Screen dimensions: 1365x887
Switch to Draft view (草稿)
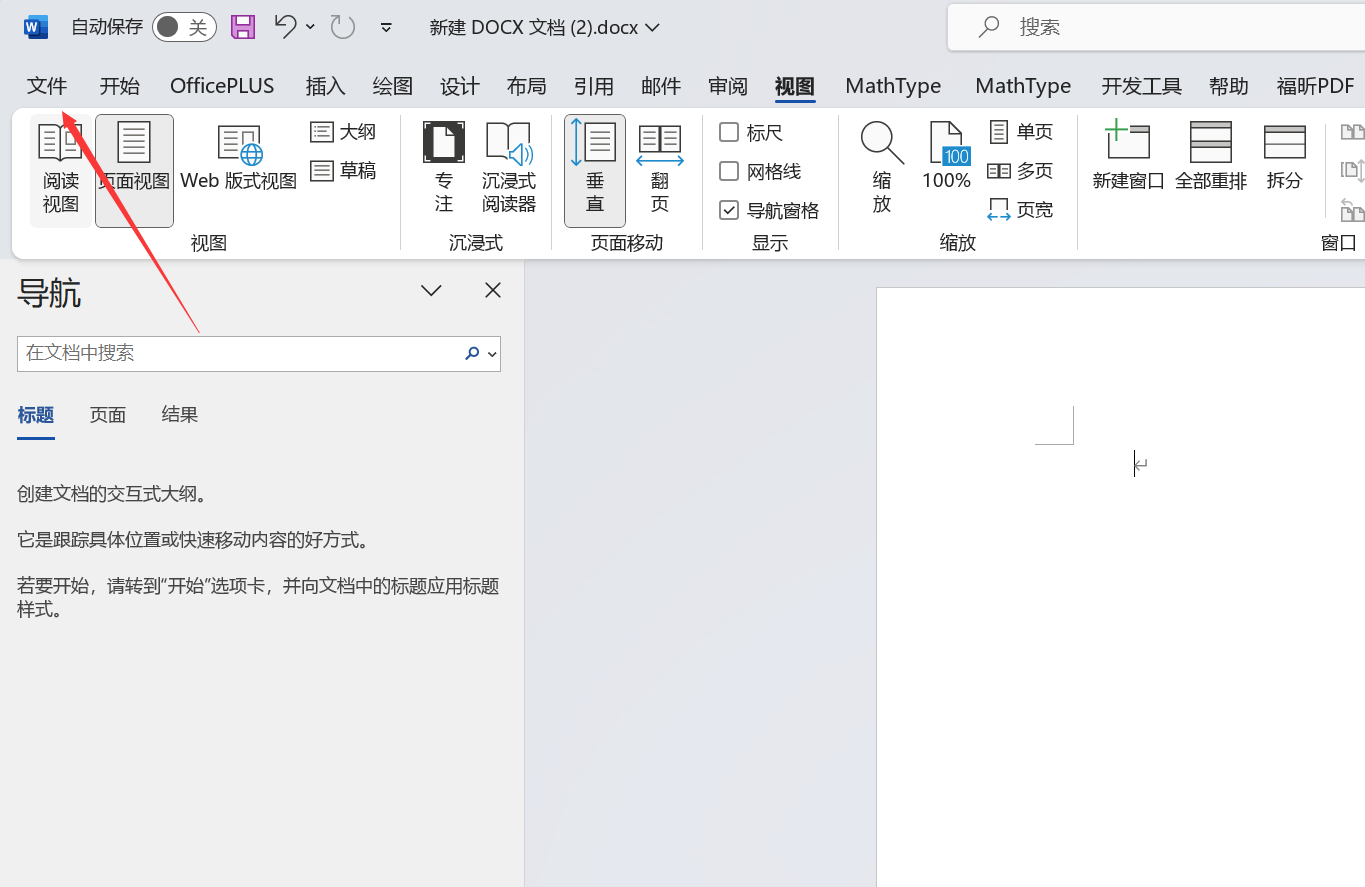pyautogui.click(x=343, y=171)
